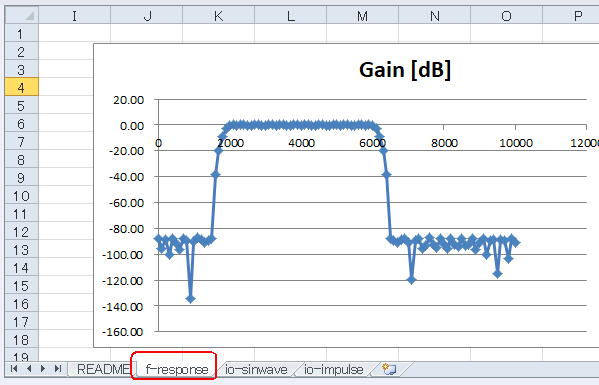Jump to last sheet navigation arrow
The height and width of the screenshot is (385, 599).
coord(58,369)
